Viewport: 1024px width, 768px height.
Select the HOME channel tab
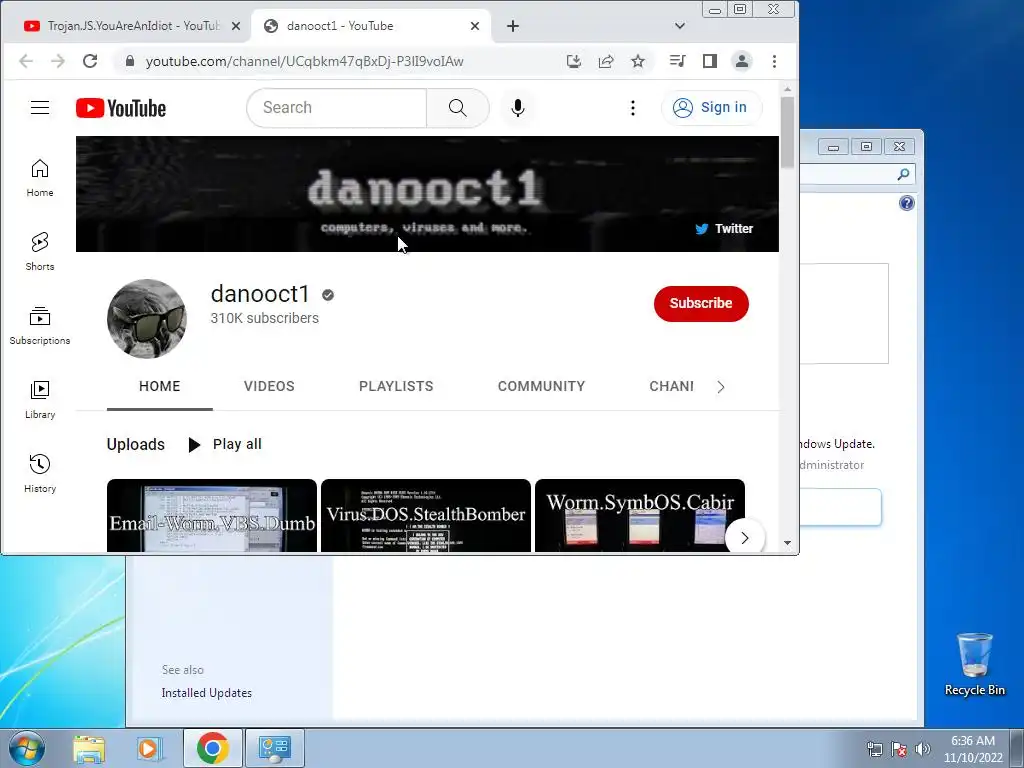pos(159,387)
